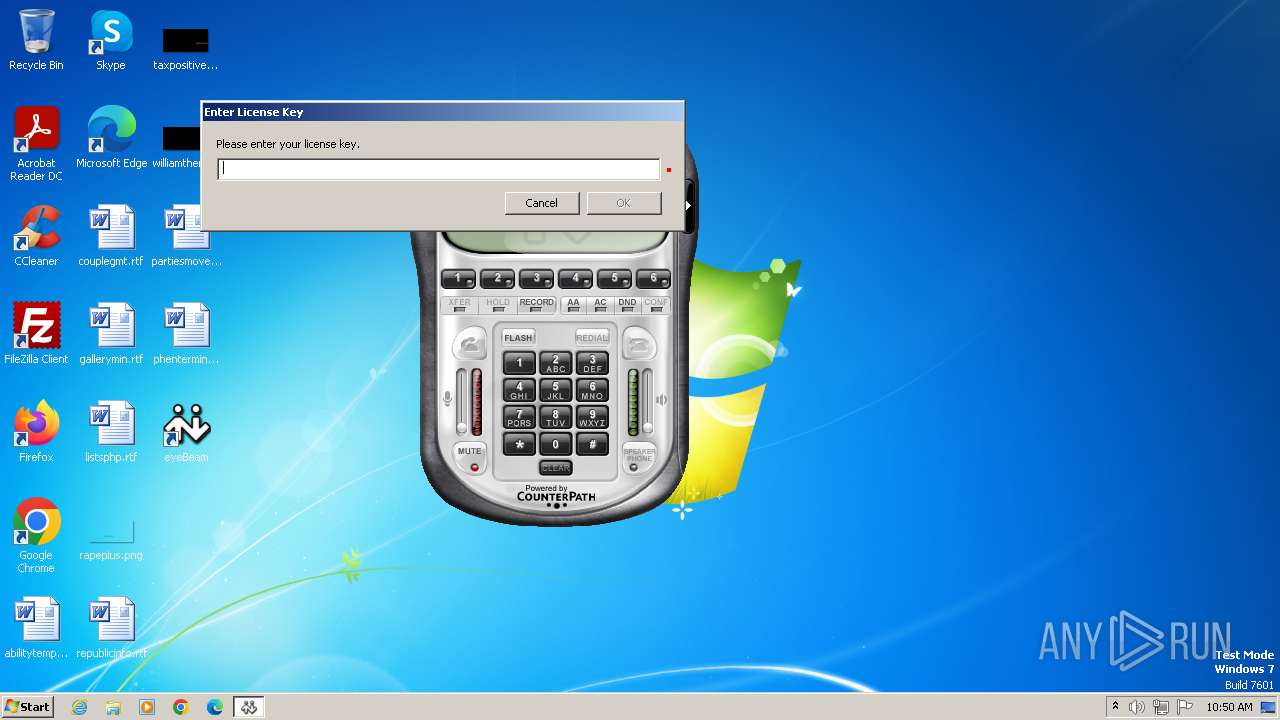This screenshot has width=1280, height=720.
Task: Select line 6 button on softphone
Action: [653, 279]
